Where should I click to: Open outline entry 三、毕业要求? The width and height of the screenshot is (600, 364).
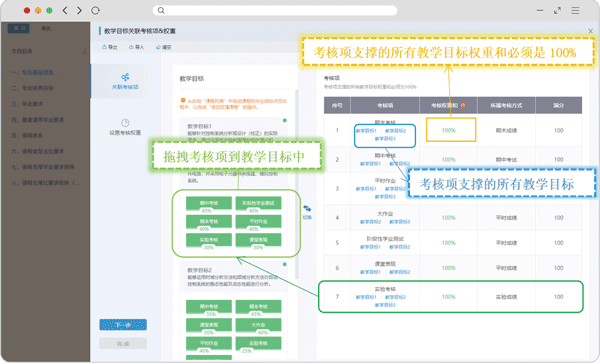tap(27, 104)
